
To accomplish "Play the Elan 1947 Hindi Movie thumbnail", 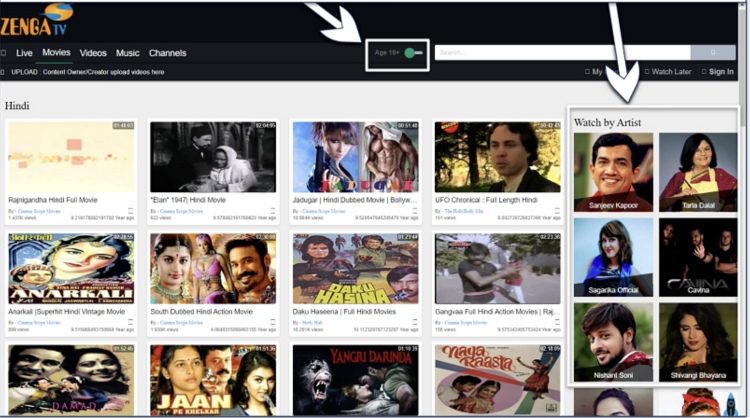I will tap(213, 157).
